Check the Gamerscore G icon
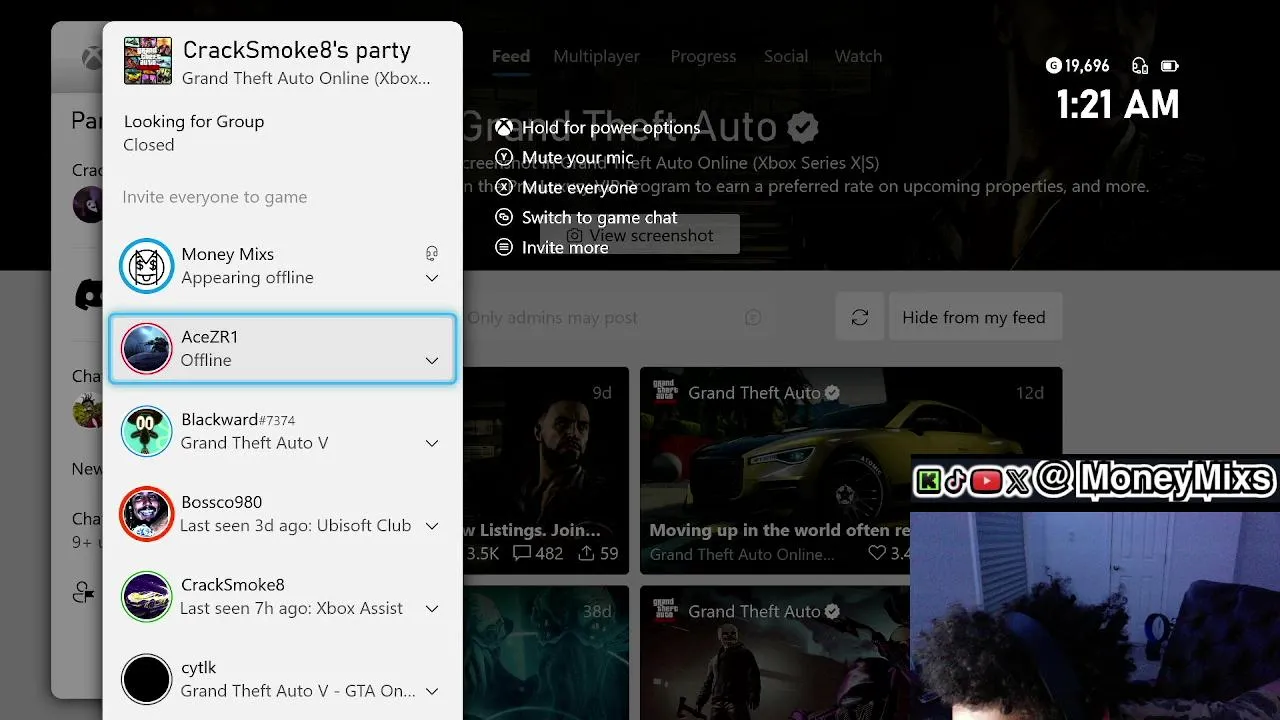1280x720 pixels. click(x=1052, y=66)
